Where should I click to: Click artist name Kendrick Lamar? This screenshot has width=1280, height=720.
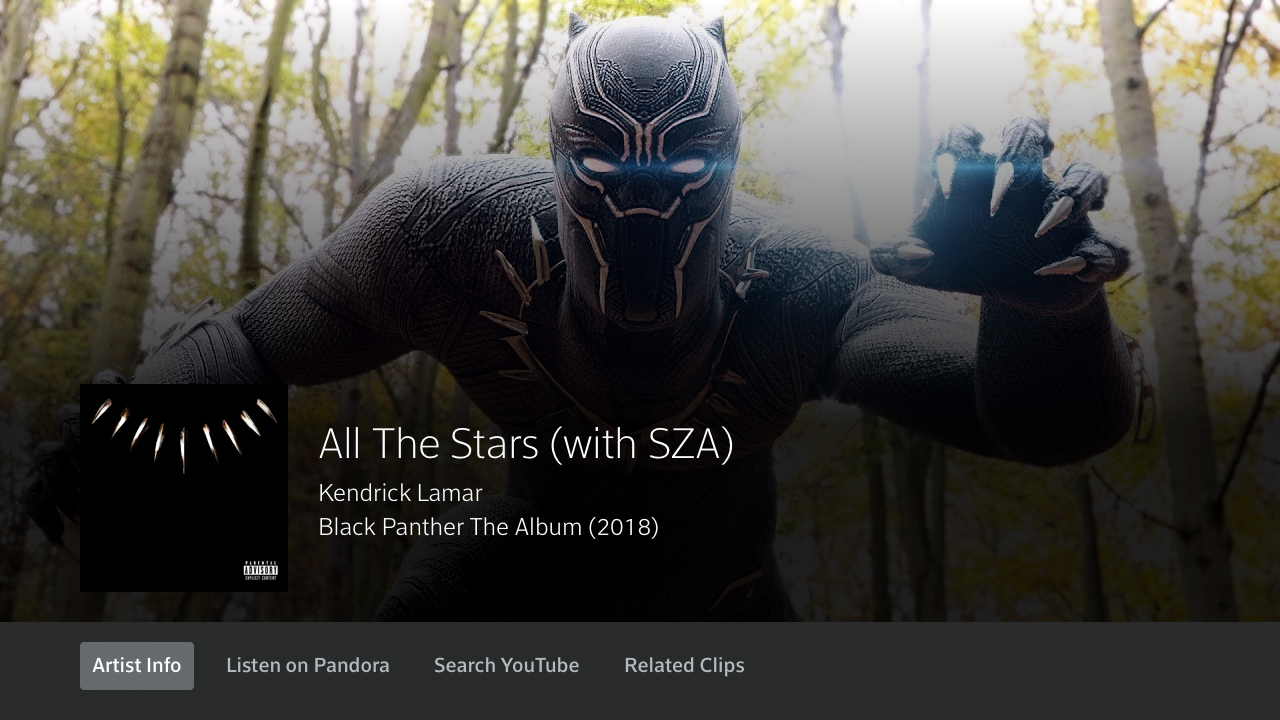tap(400, 493)
